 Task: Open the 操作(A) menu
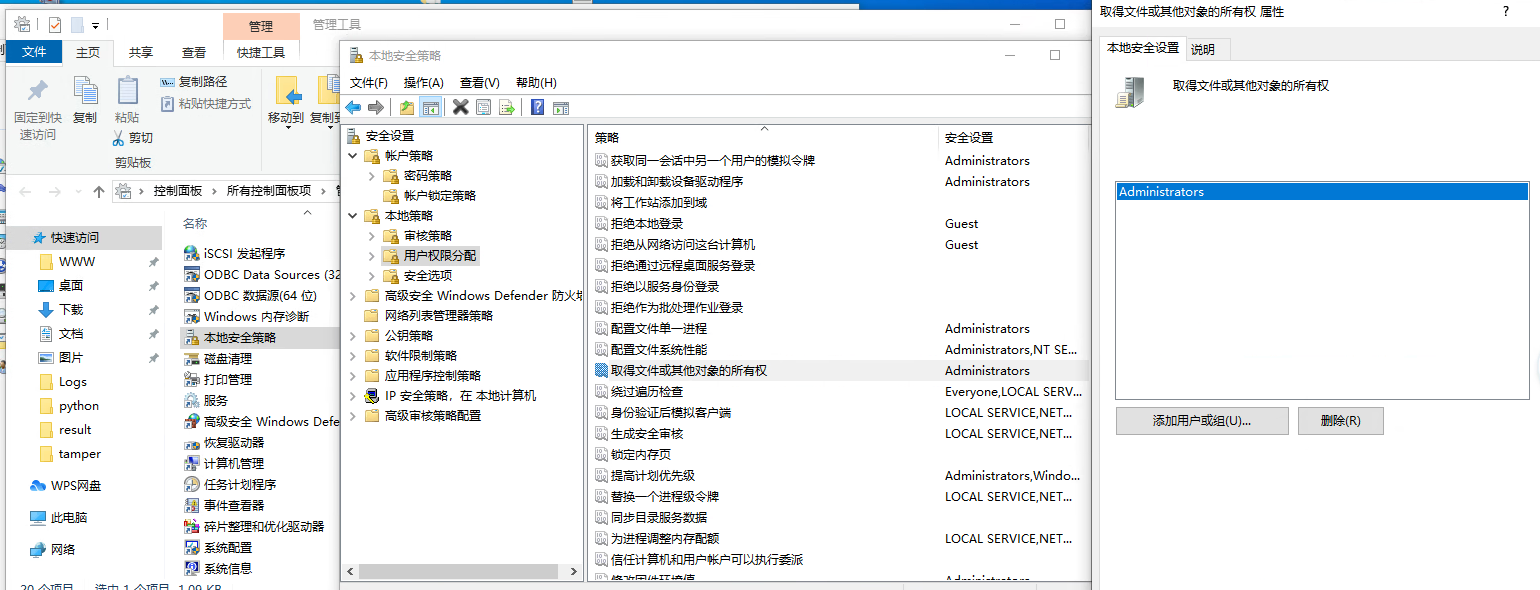(423, 83)
